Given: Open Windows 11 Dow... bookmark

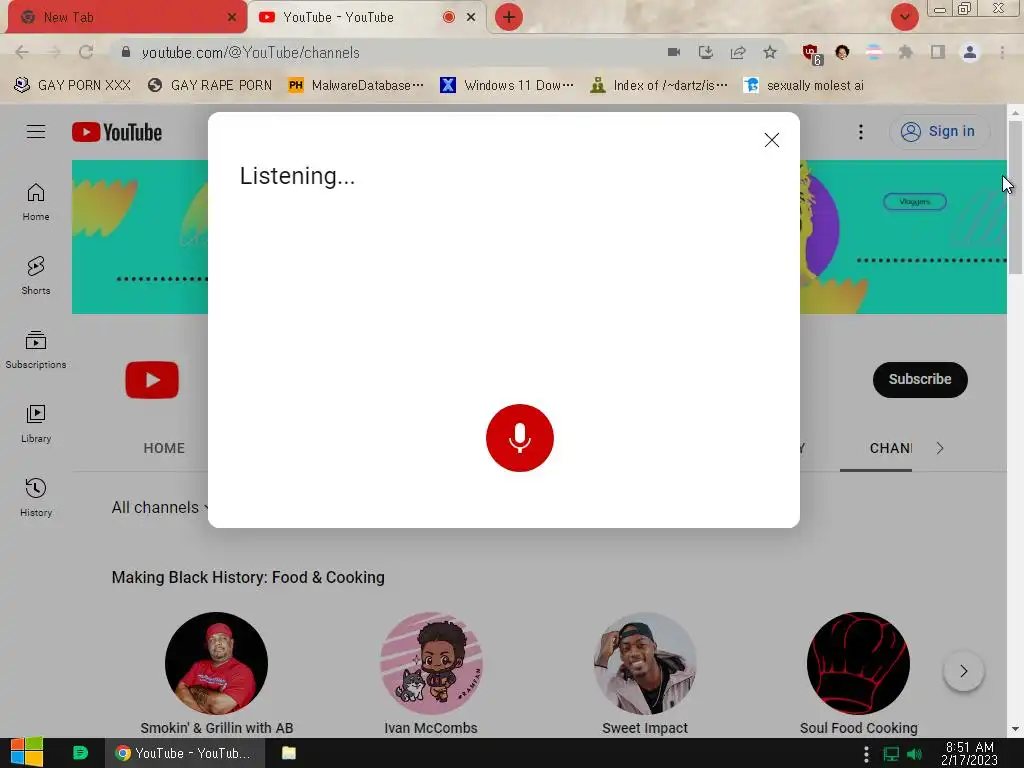Looking at the screenshot, I should coord(507,86).
